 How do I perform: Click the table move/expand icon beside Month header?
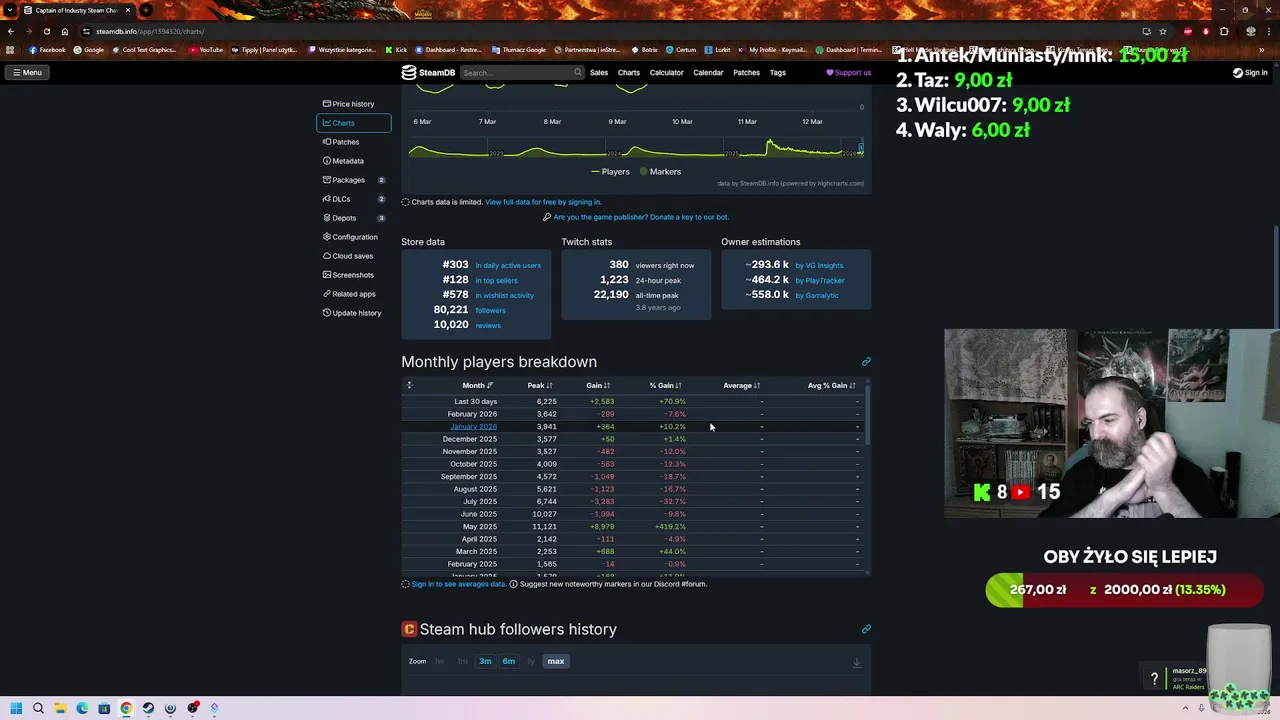point(409,385)
